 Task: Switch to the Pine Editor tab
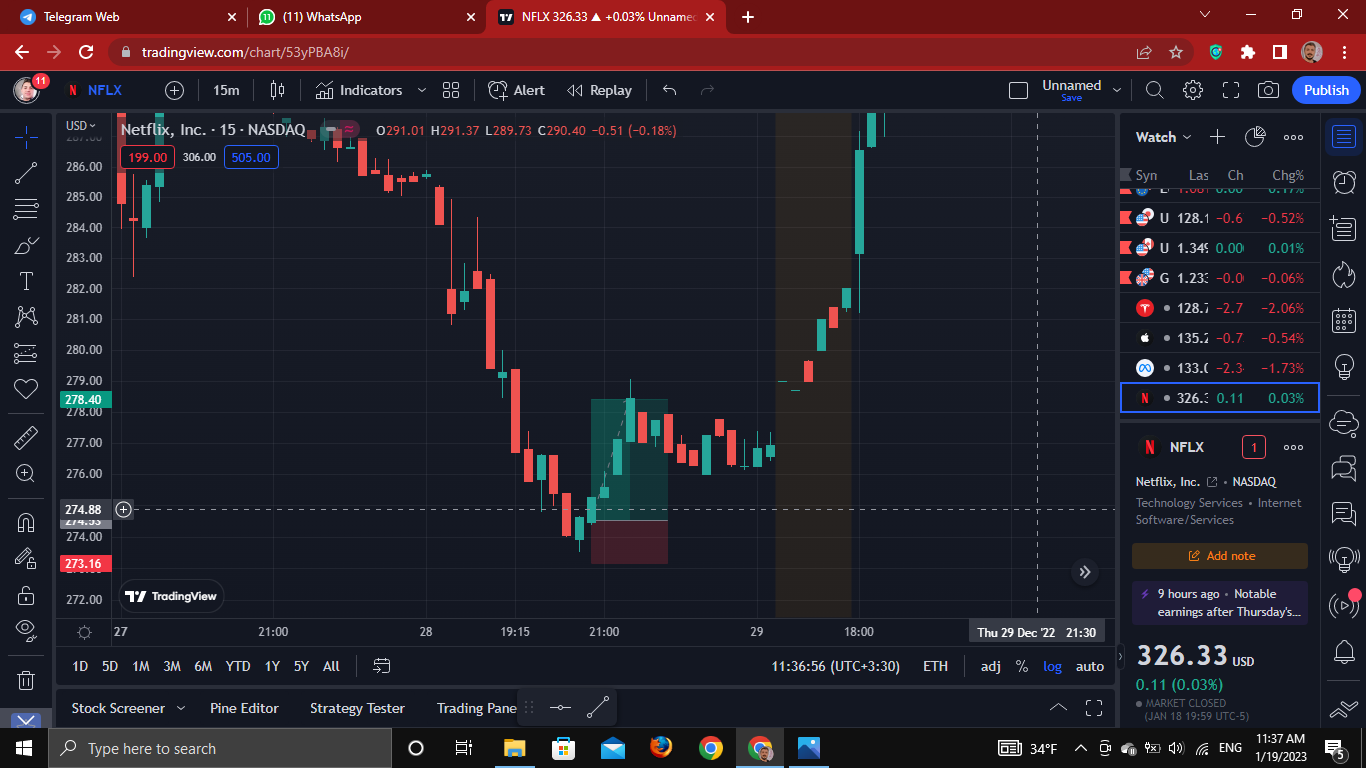(x=244, y=708)
